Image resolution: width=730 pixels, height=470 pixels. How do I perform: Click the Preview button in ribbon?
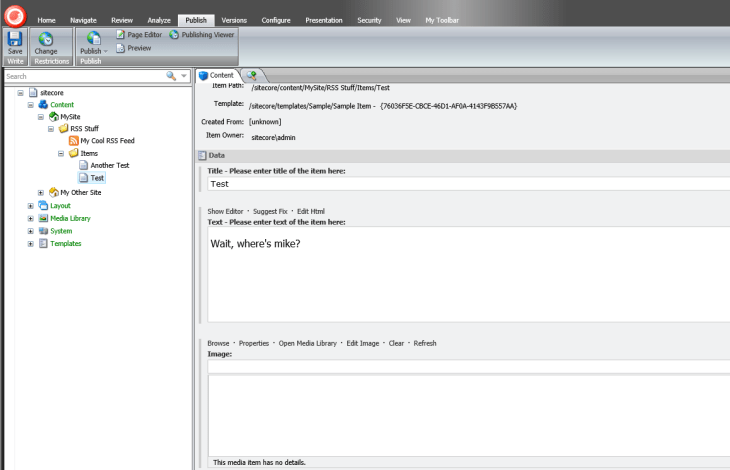pyautogui.click(x=138, y=48)
